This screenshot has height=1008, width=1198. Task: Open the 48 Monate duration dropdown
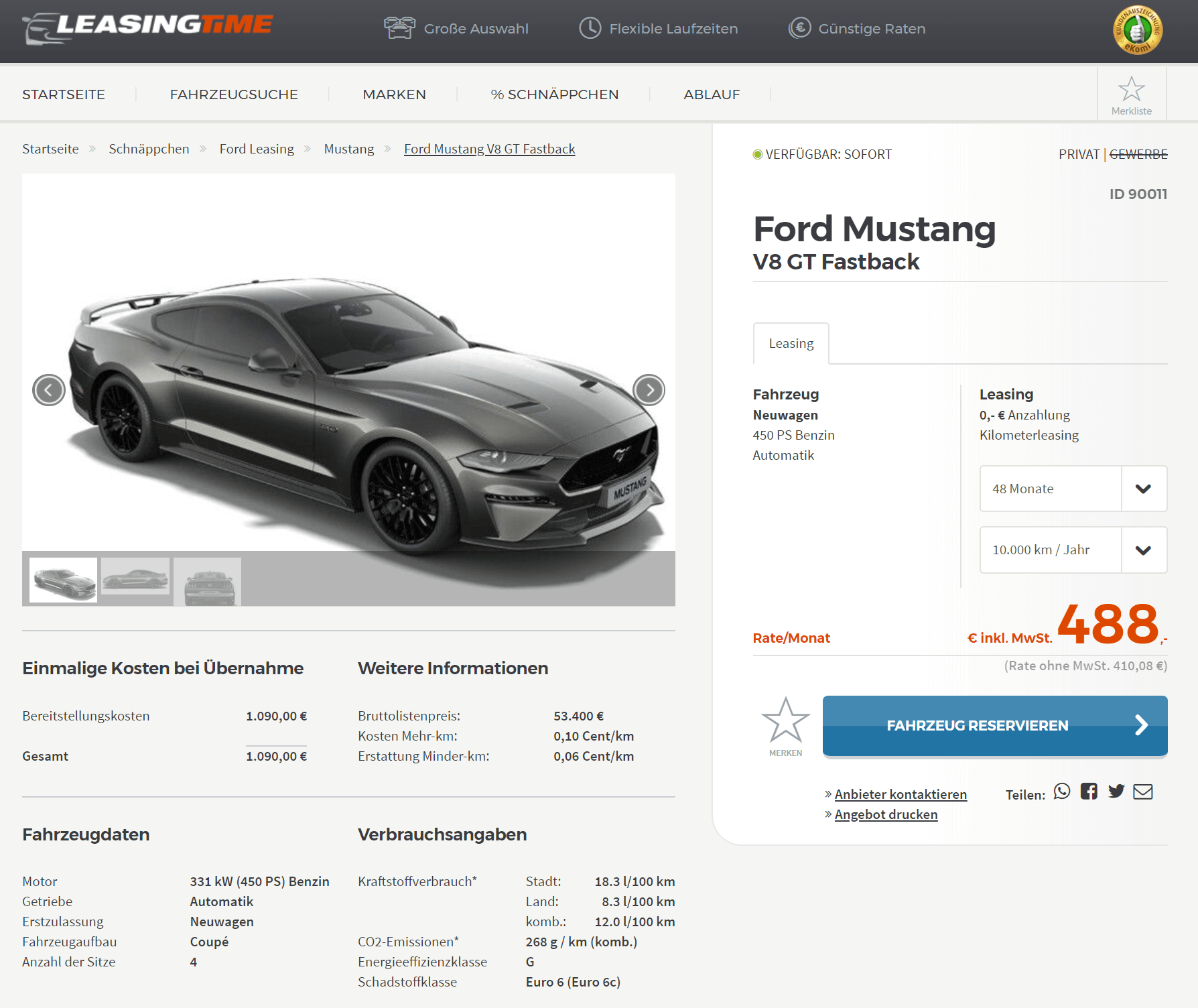(x=1073, y=489)
